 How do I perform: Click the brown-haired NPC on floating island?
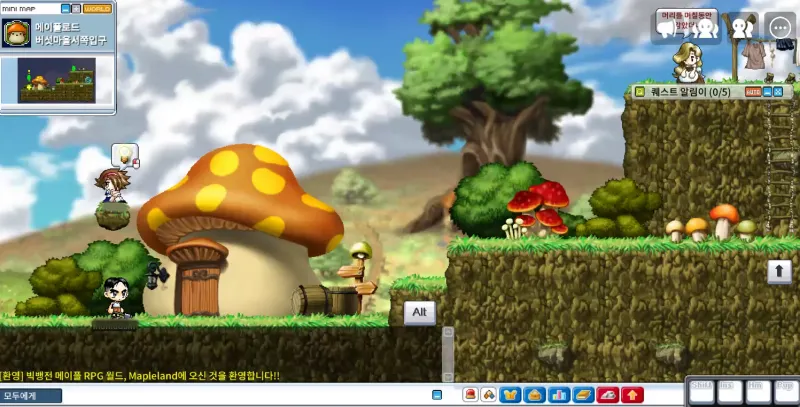pos(113,186)
